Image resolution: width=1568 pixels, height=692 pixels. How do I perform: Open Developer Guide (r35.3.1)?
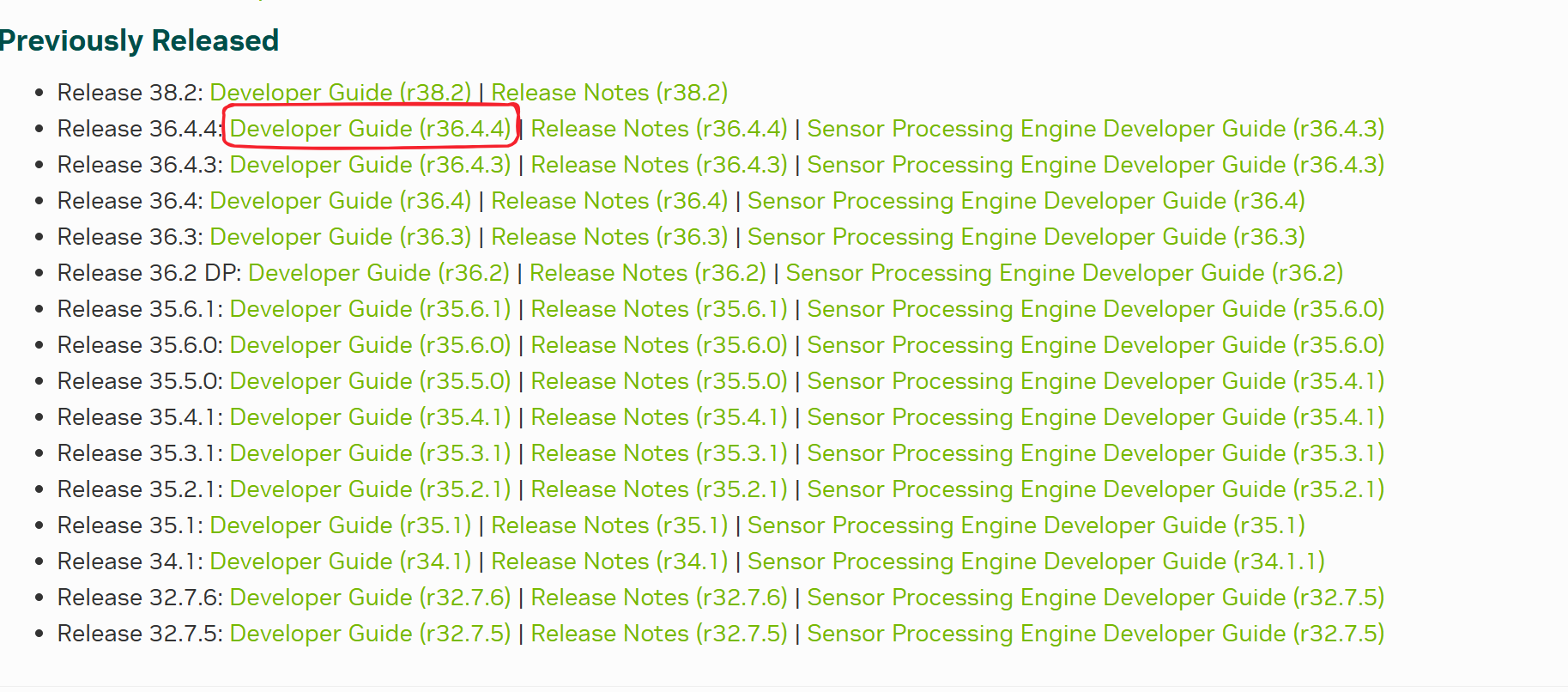click(370, 453)
